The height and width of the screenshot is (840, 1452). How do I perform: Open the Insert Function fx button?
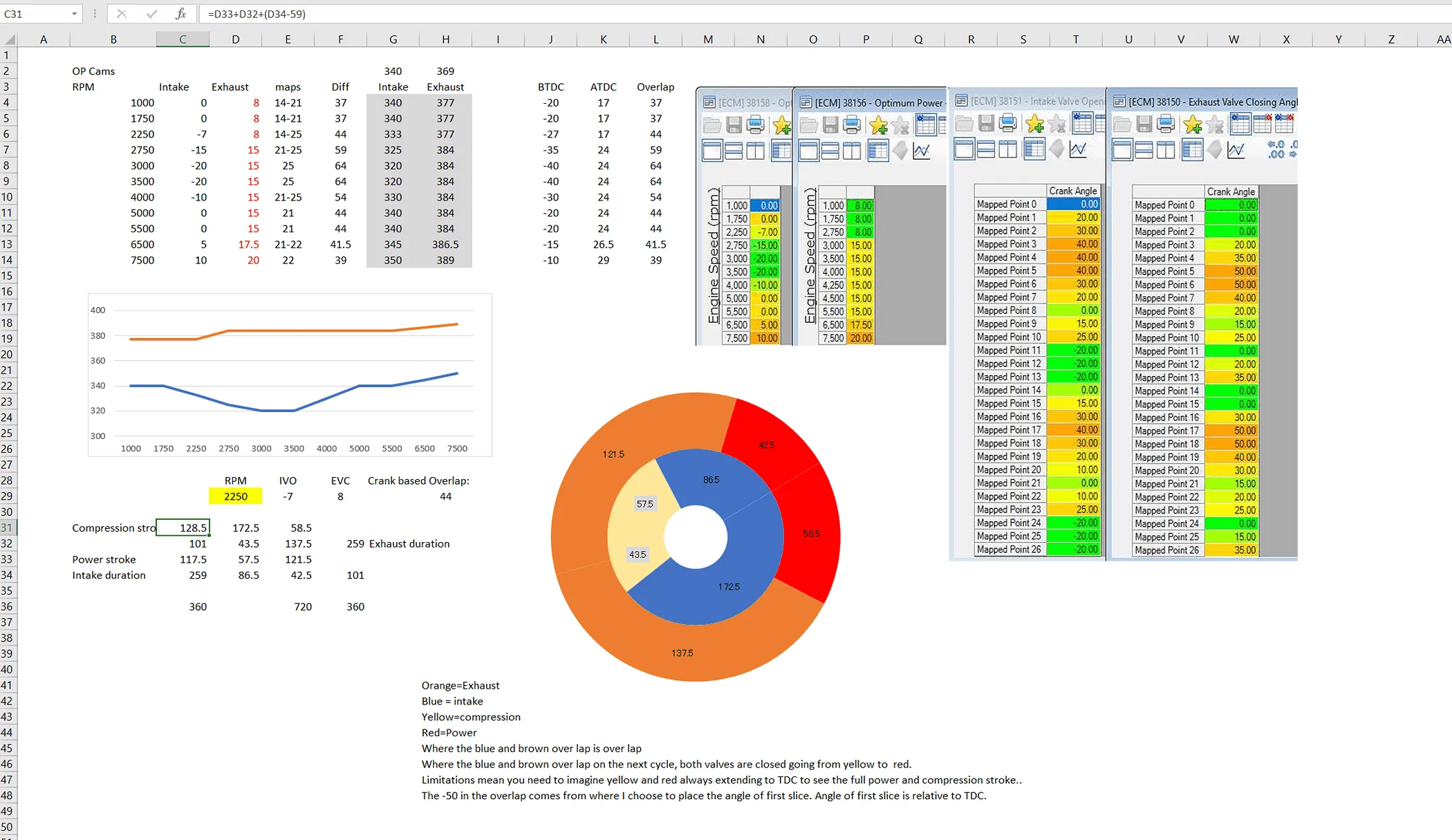pos(180,14)
